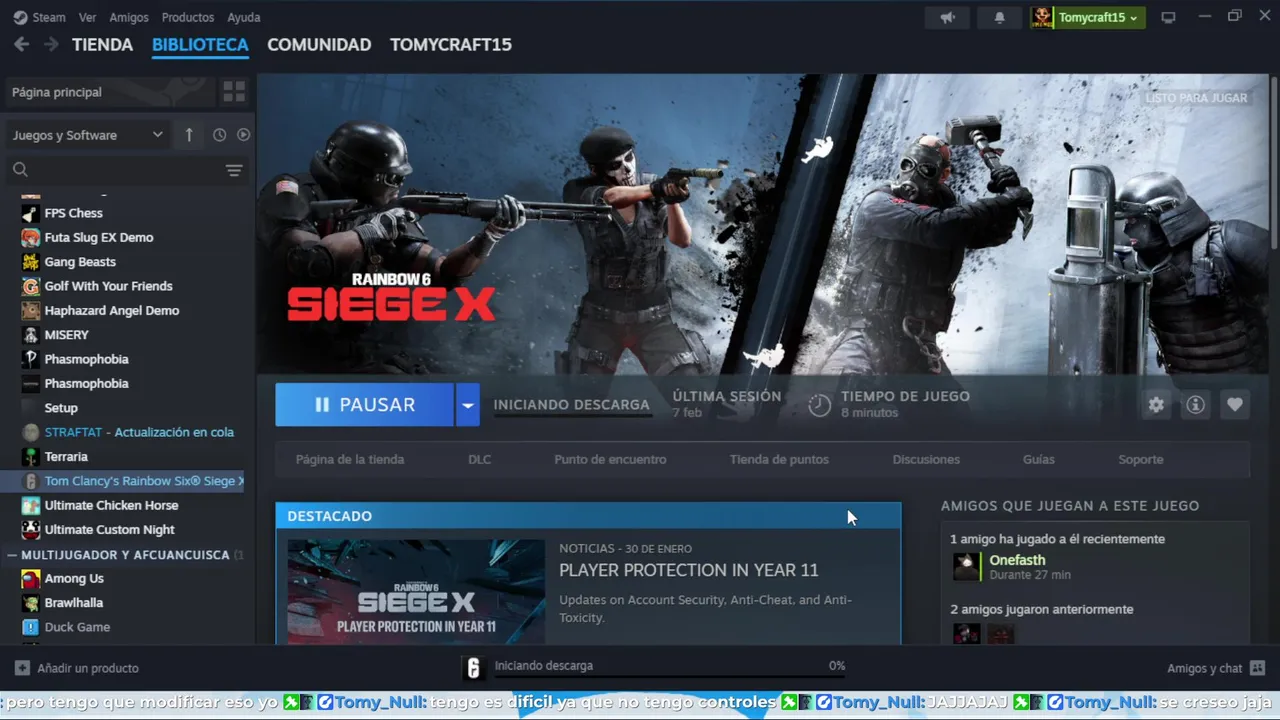Open the Discusiones link
The image size is (1280, 720).
pos(926,459)
